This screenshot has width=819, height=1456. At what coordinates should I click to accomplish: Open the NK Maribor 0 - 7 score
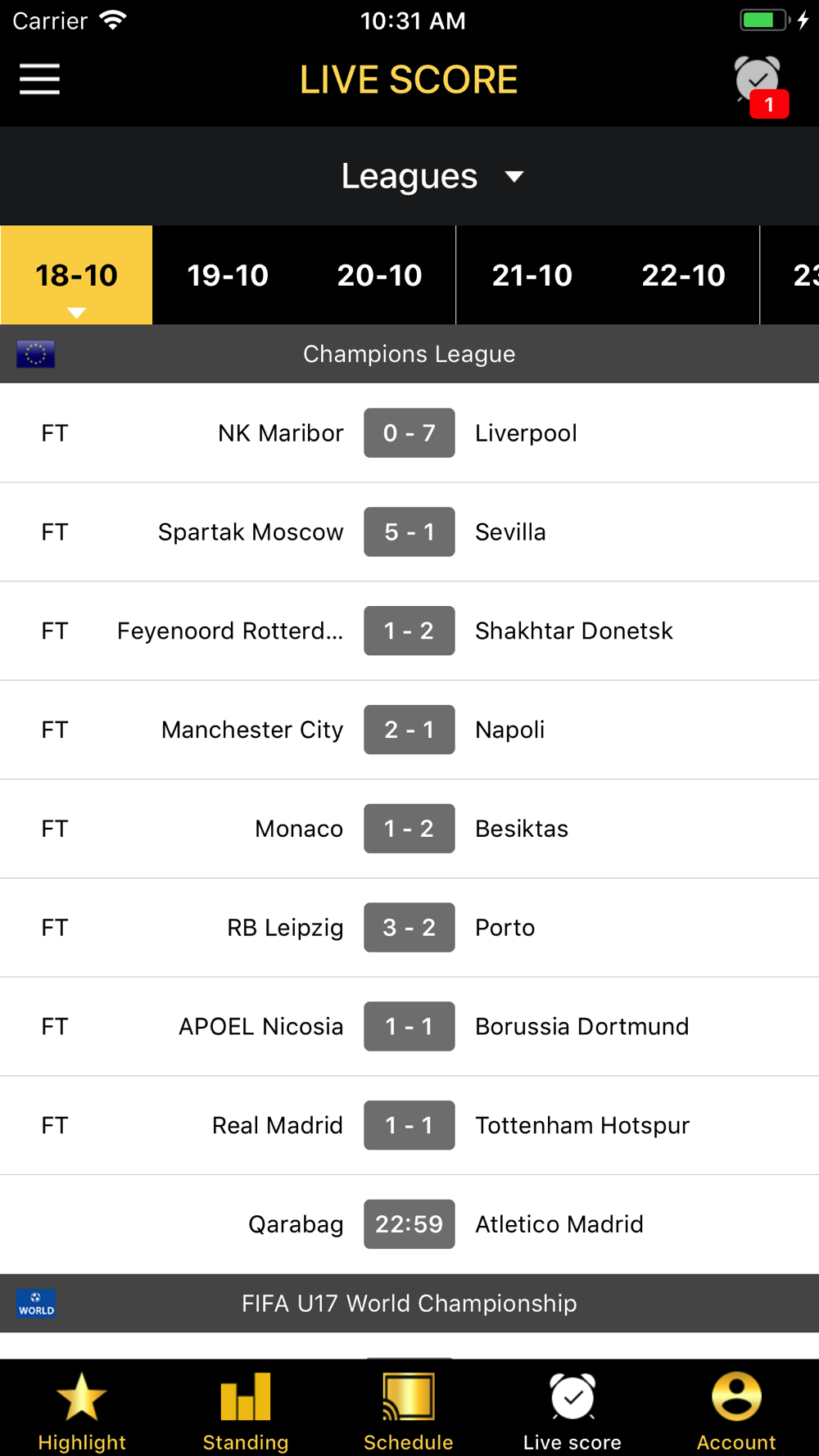click(x=409, y=433)
